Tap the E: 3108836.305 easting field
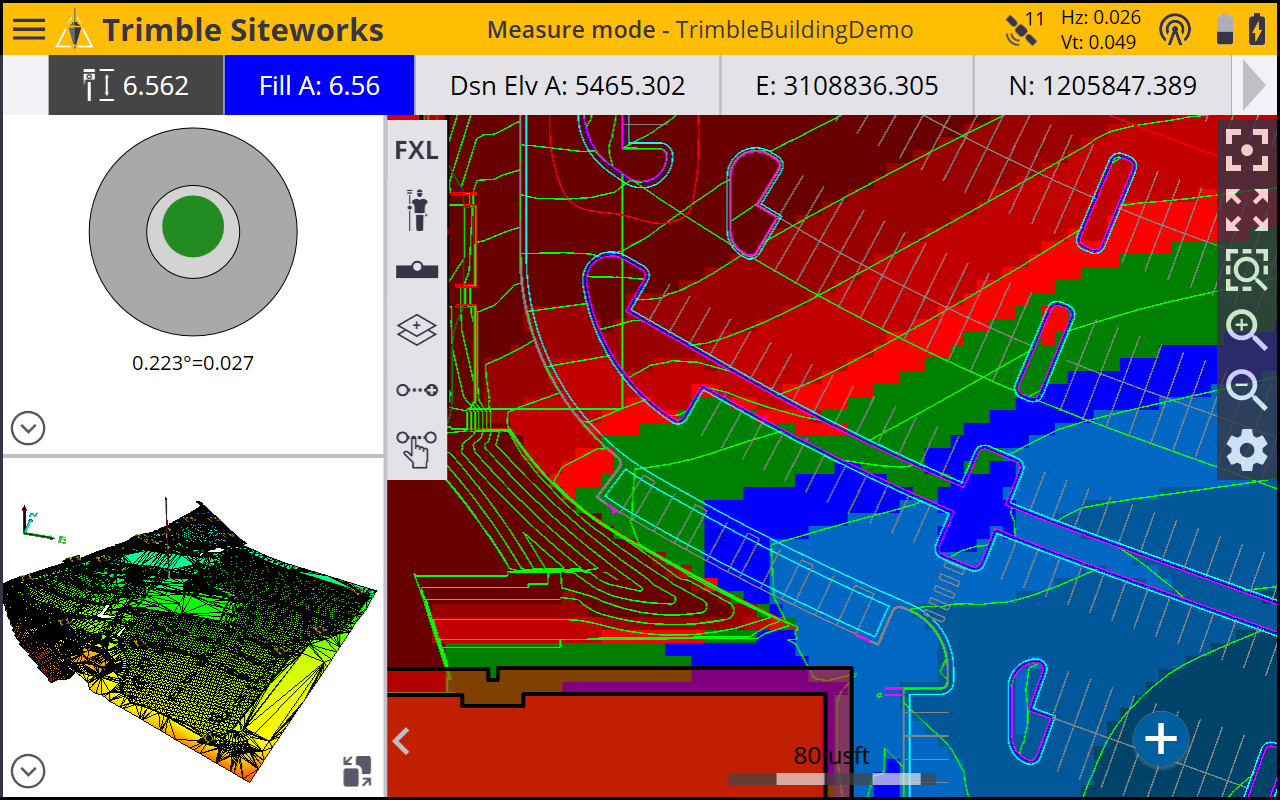1280x800 pixels. [x=847, y=85]
